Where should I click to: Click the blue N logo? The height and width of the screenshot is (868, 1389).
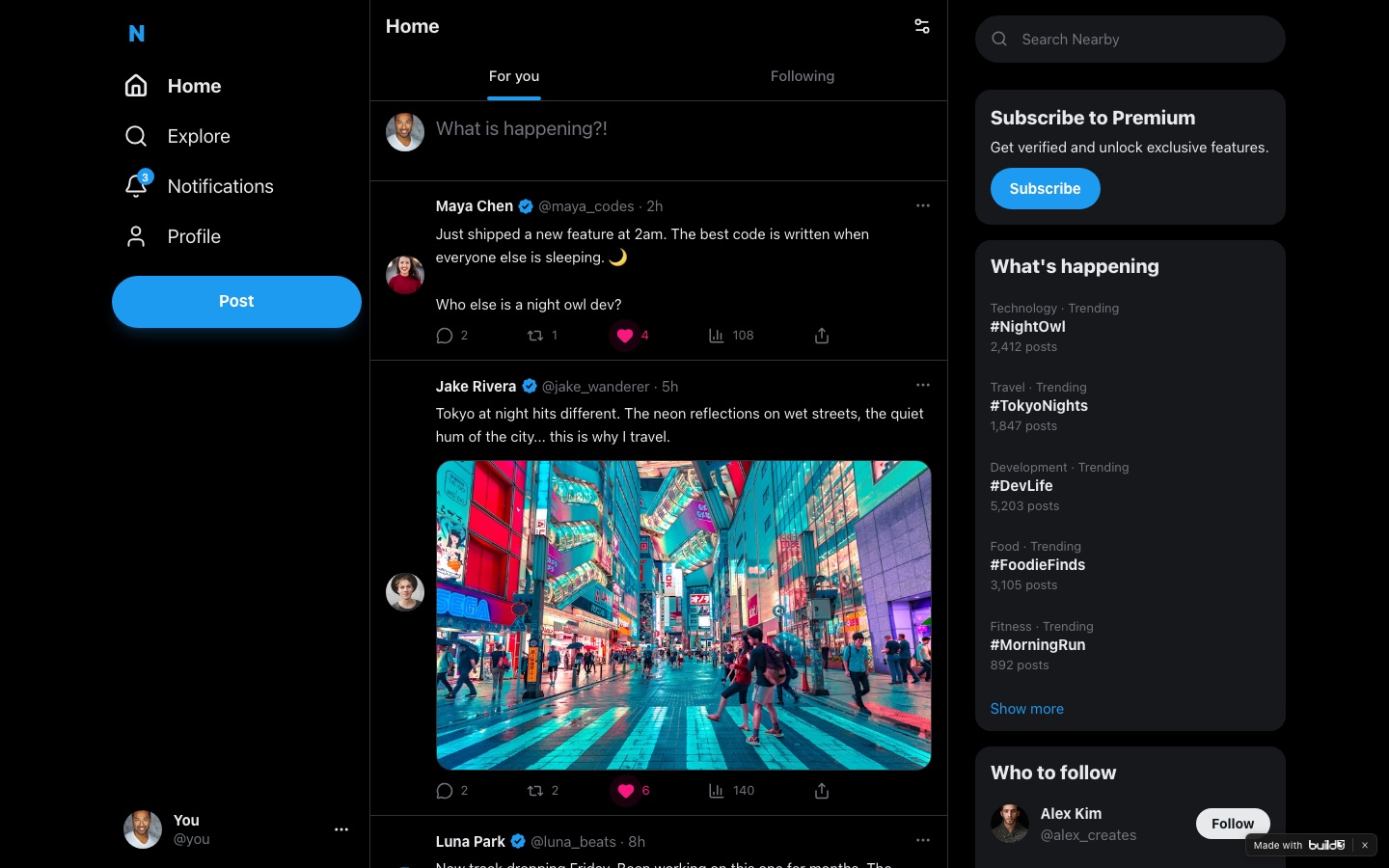[136, 34]
